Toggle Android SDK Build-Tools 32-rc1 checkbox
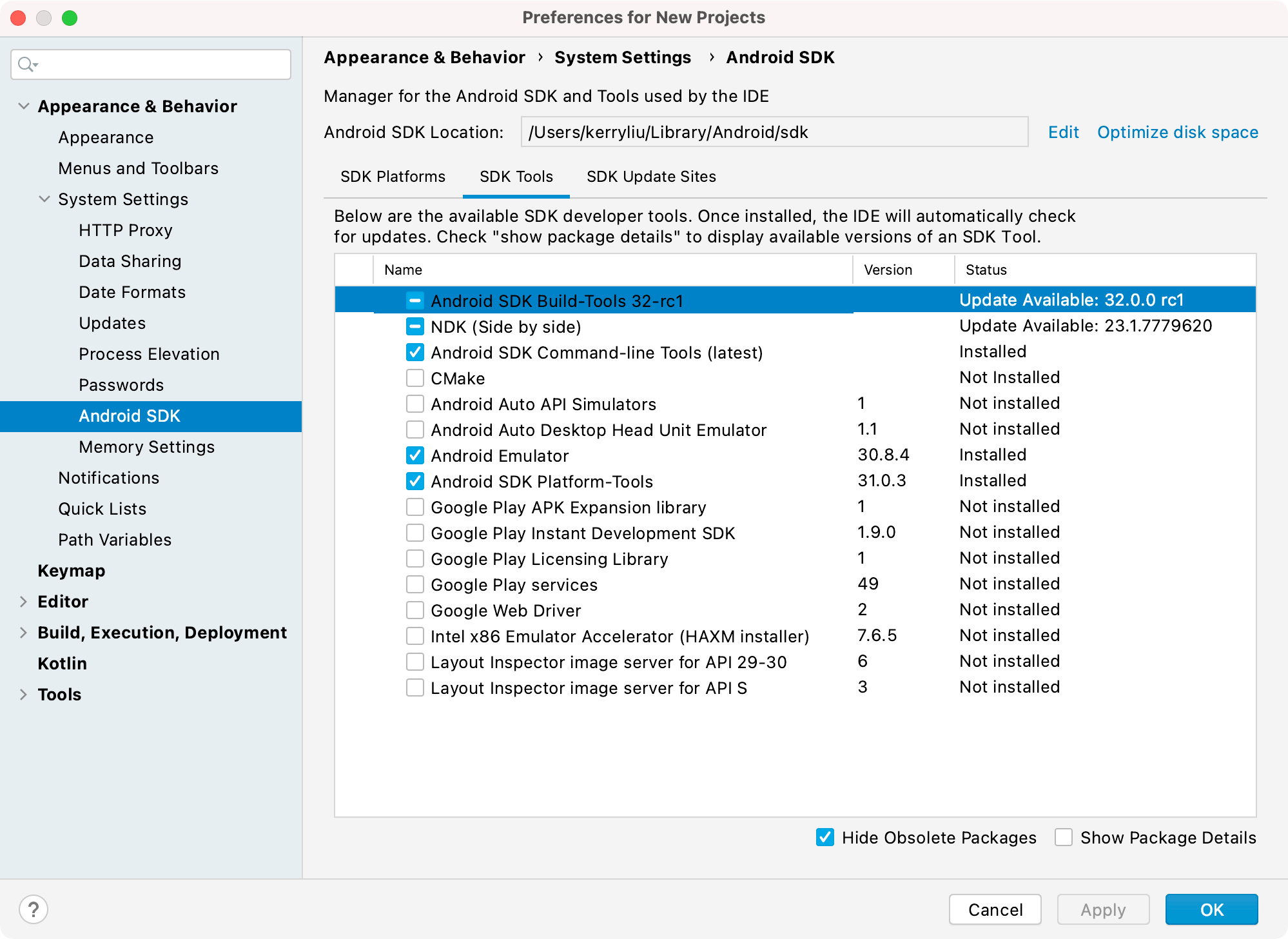The width and height of the screenshot is (1288, 939). tap(415, 301)
